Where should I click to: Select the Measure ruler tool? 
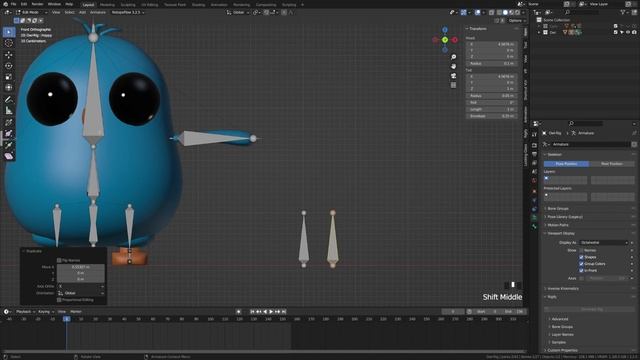coord(9,111)
